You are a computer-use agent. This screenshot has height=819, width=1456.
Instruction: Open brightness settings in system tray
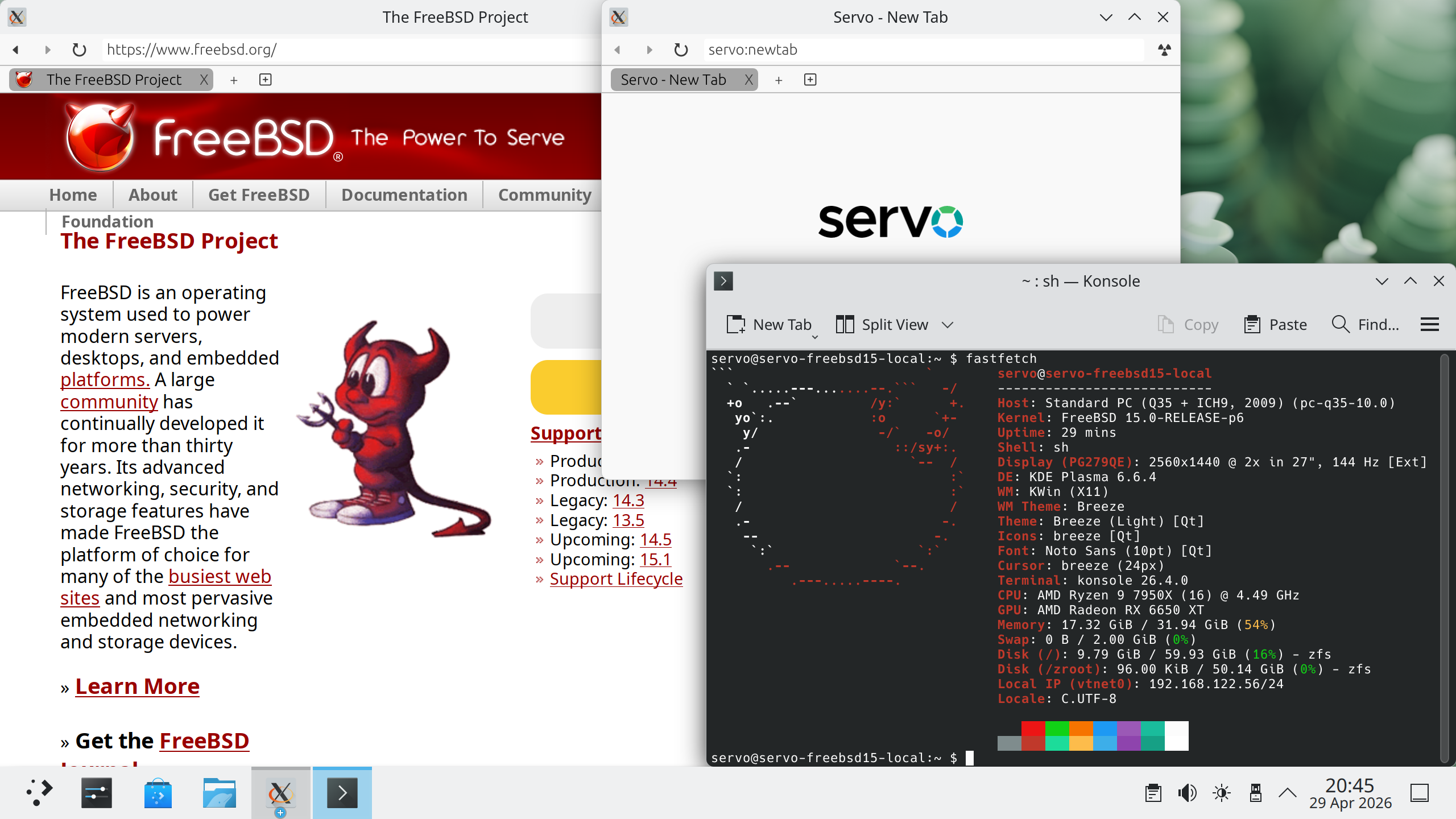tap(1221, 793)
